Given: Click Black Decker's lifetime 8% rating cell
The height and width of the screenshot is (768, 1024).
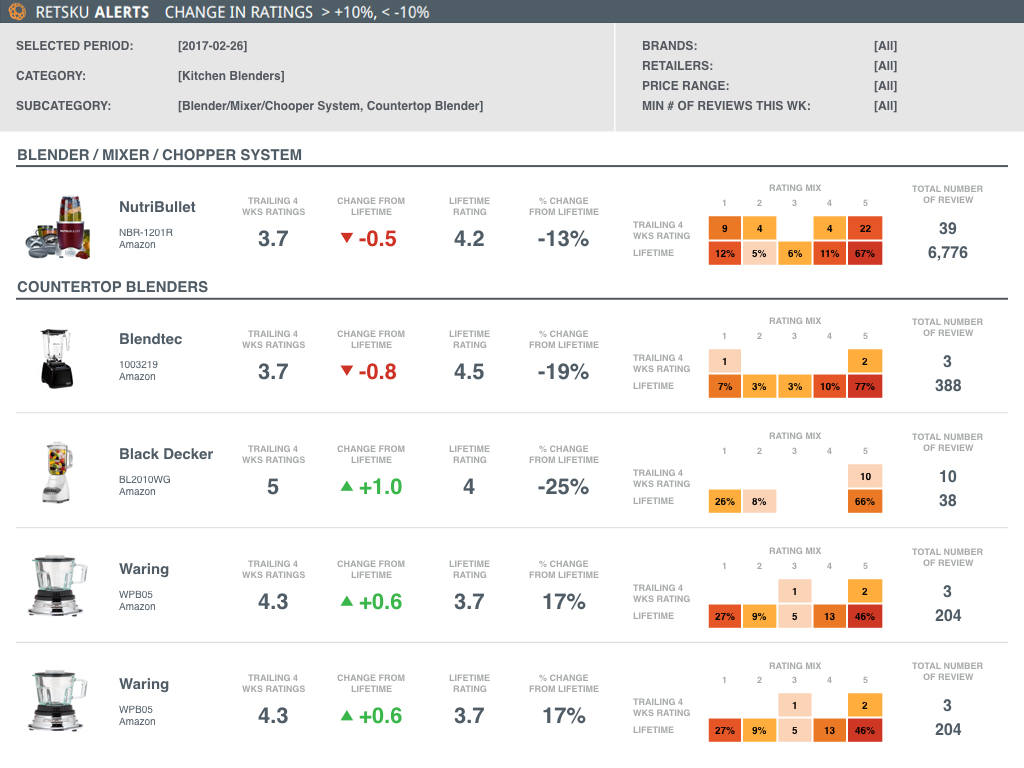Looking at the screenshot, I should point(760,502).
